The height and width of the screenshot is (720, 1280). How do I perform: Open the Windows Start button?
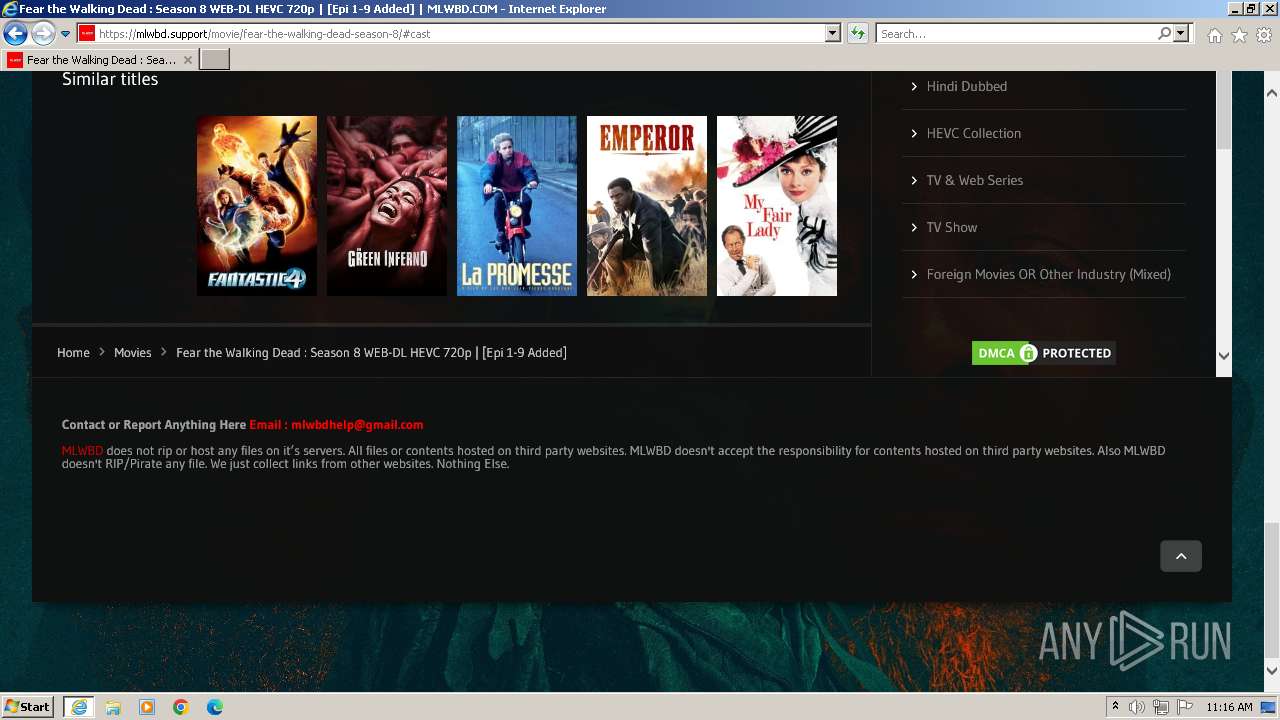28,706
